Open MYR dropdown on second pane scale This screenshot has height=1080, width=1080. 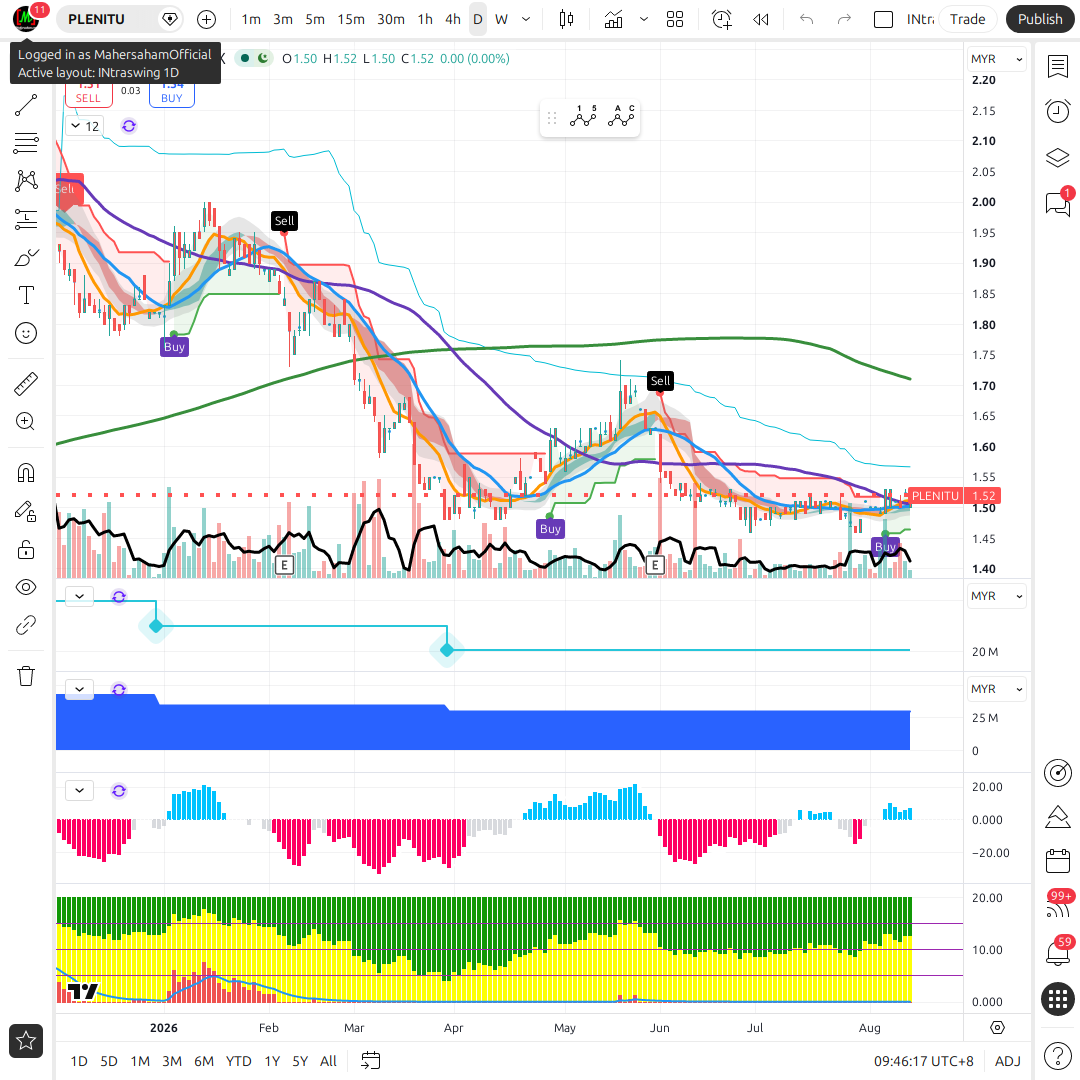coord(996,596)
